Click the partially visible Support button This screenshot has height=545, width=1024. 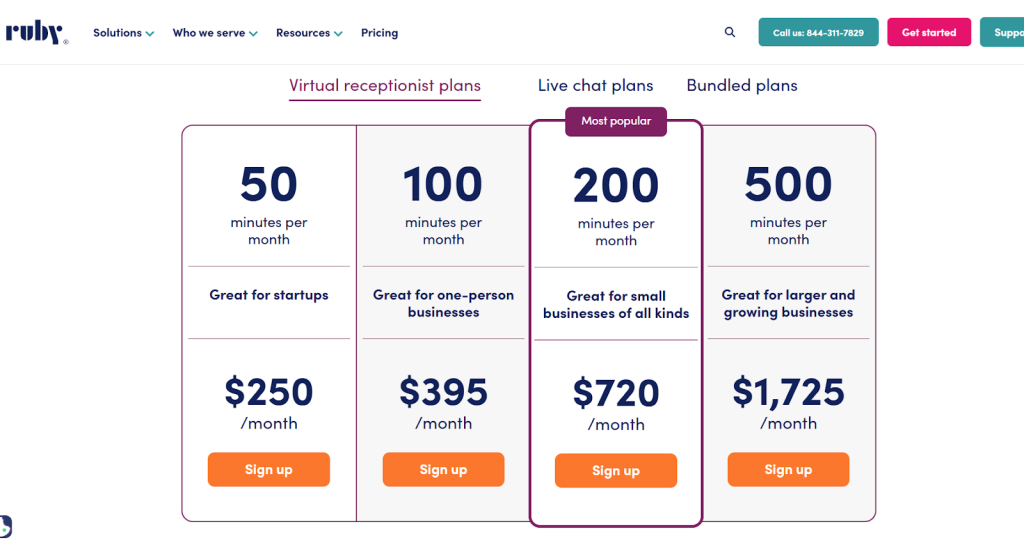(1002, 32)
